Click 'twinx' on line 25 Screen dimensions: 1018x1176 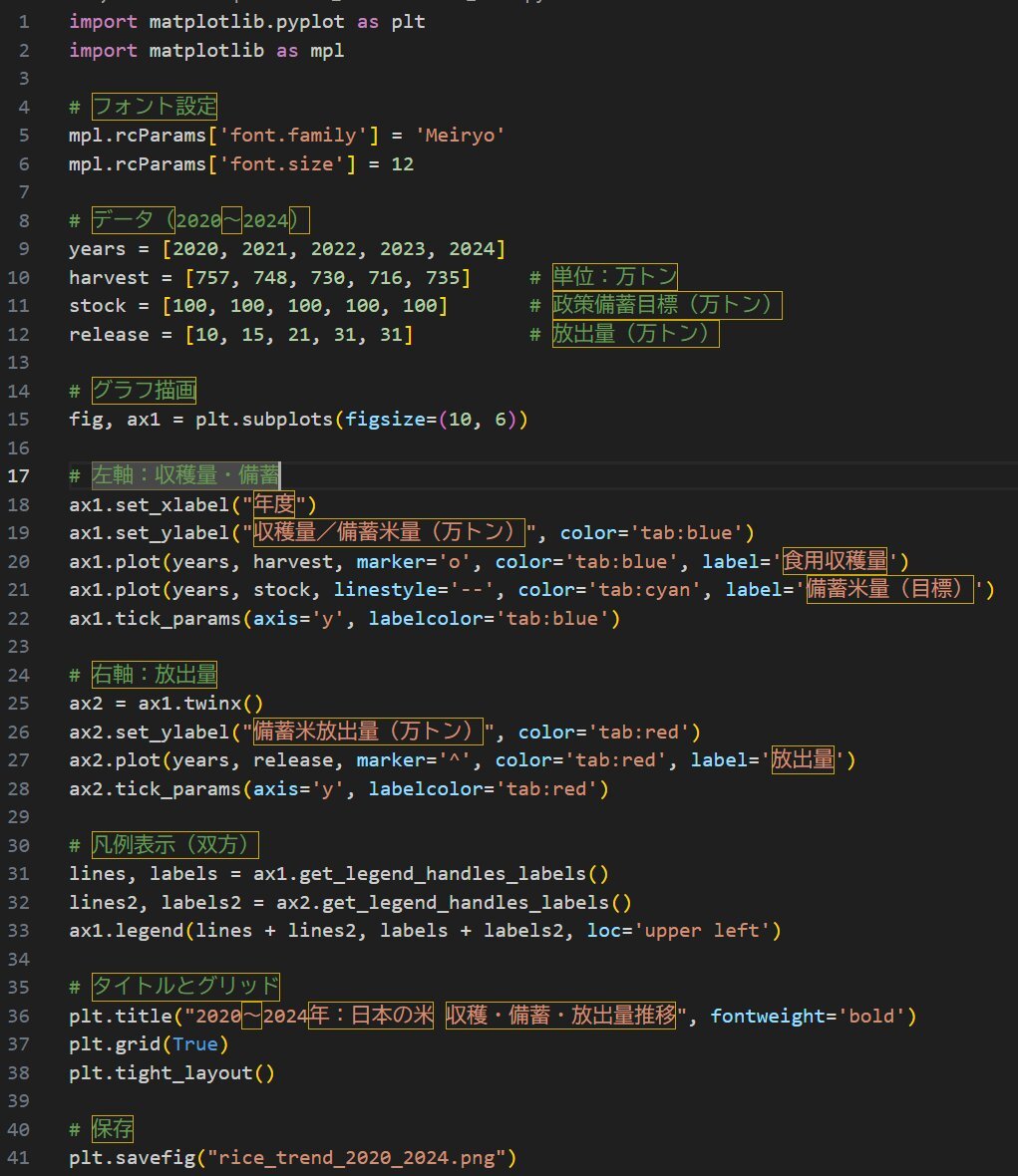pyautogui.click(x=212, y=705)
